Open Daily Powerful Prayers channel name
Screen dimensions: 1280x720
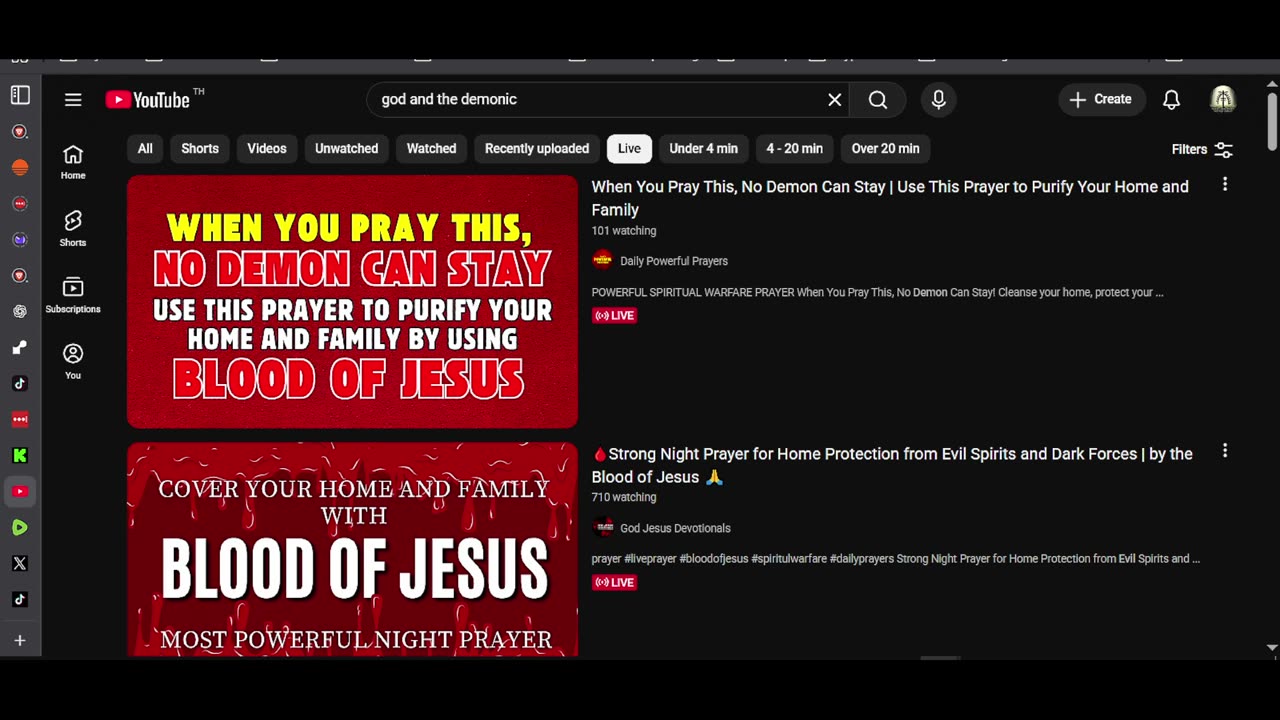click(674, 261)
